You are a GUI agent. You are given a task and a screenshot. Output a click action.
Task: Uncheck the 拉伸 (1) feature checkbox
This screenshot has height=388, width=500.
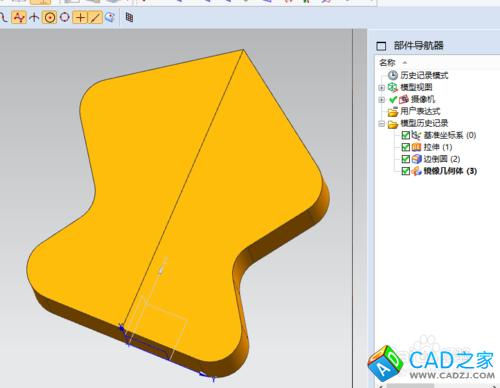[405, 147]
